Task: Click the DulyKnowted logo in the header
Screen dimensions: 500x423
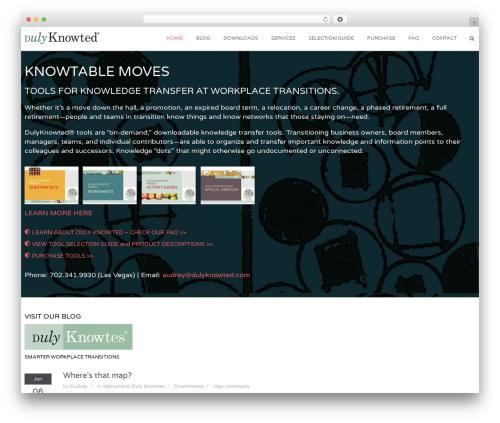Action: (62, 38)
